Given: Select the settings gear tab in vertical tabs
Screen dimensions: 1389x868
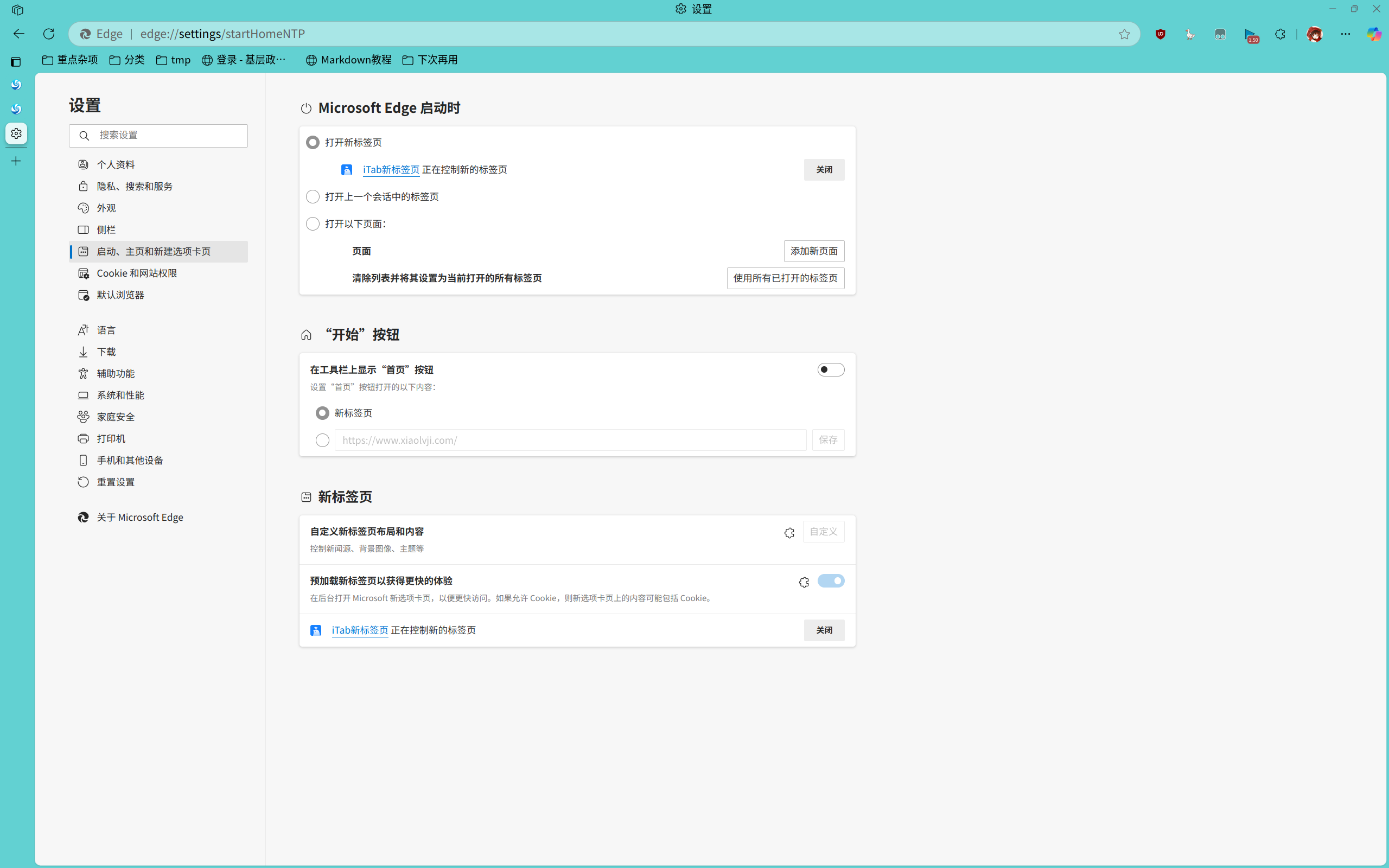Looking at the screenshot, I should [x=16, y=133].
